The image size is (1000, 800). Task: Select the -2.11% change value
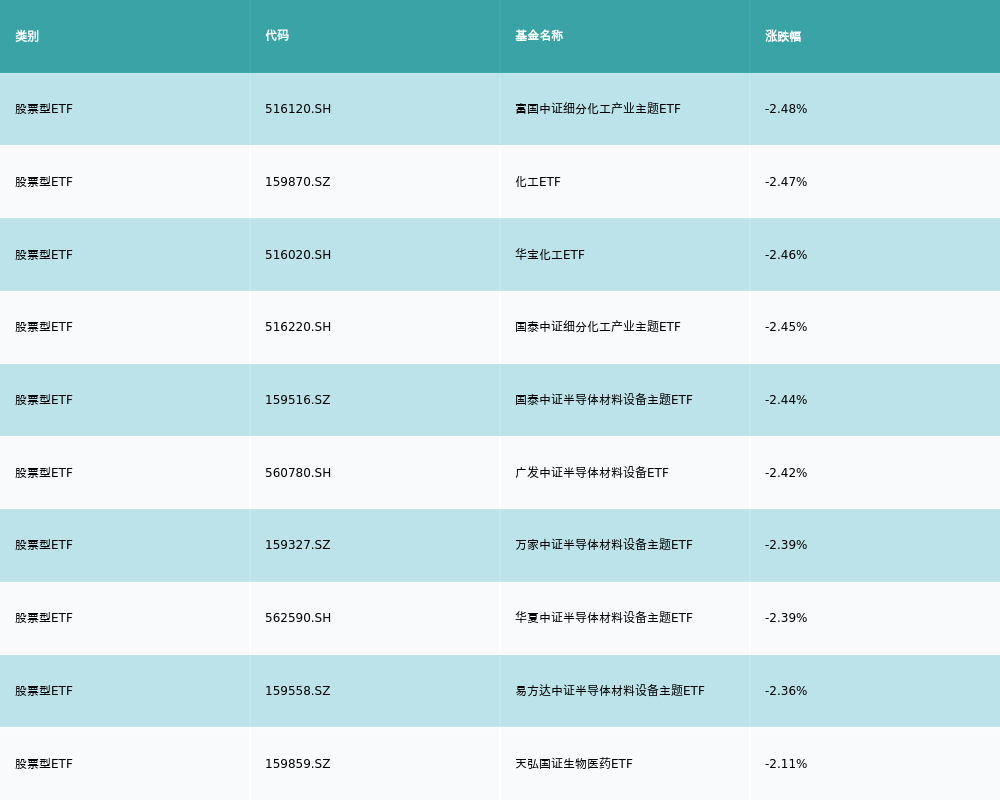tap(786, 764)
